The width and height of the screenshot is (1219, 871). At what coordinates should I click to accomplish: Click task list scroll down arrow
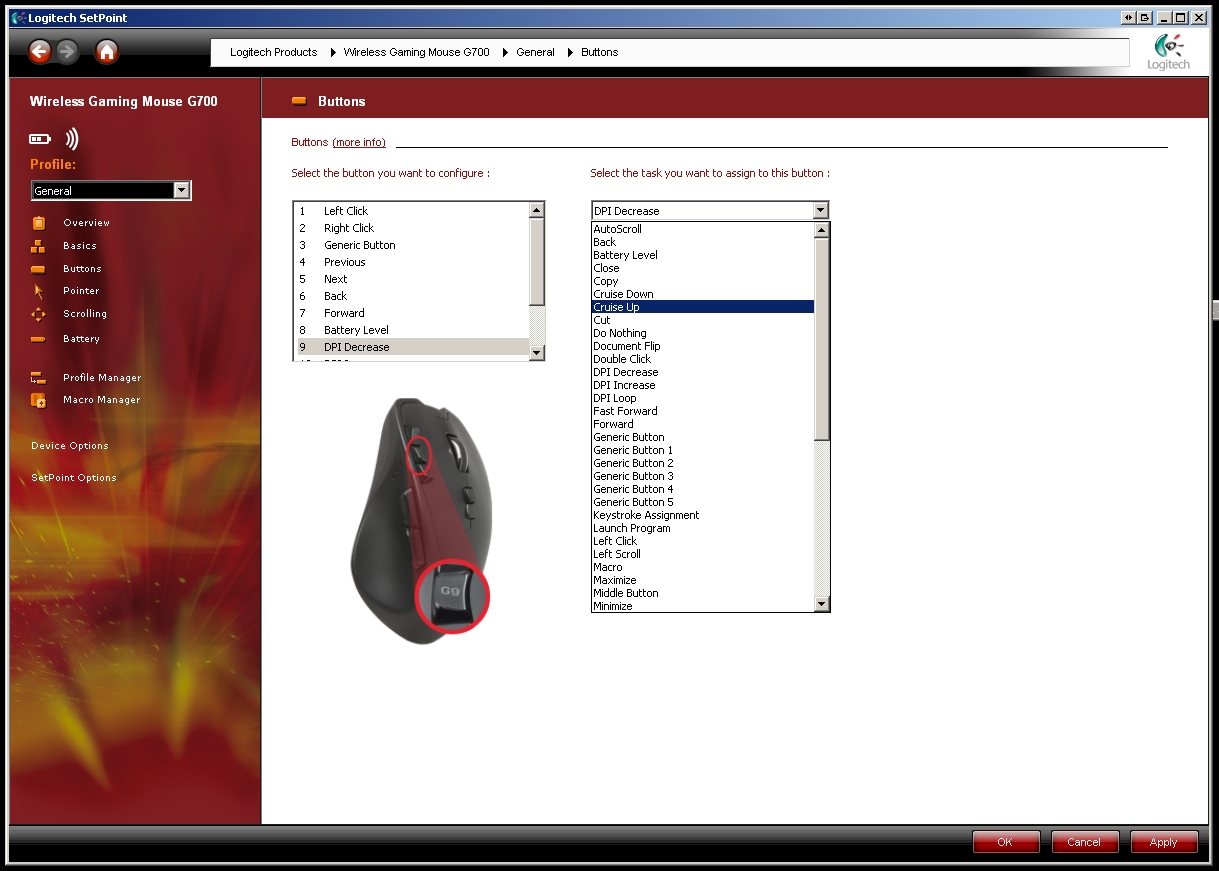pos(822,604)
